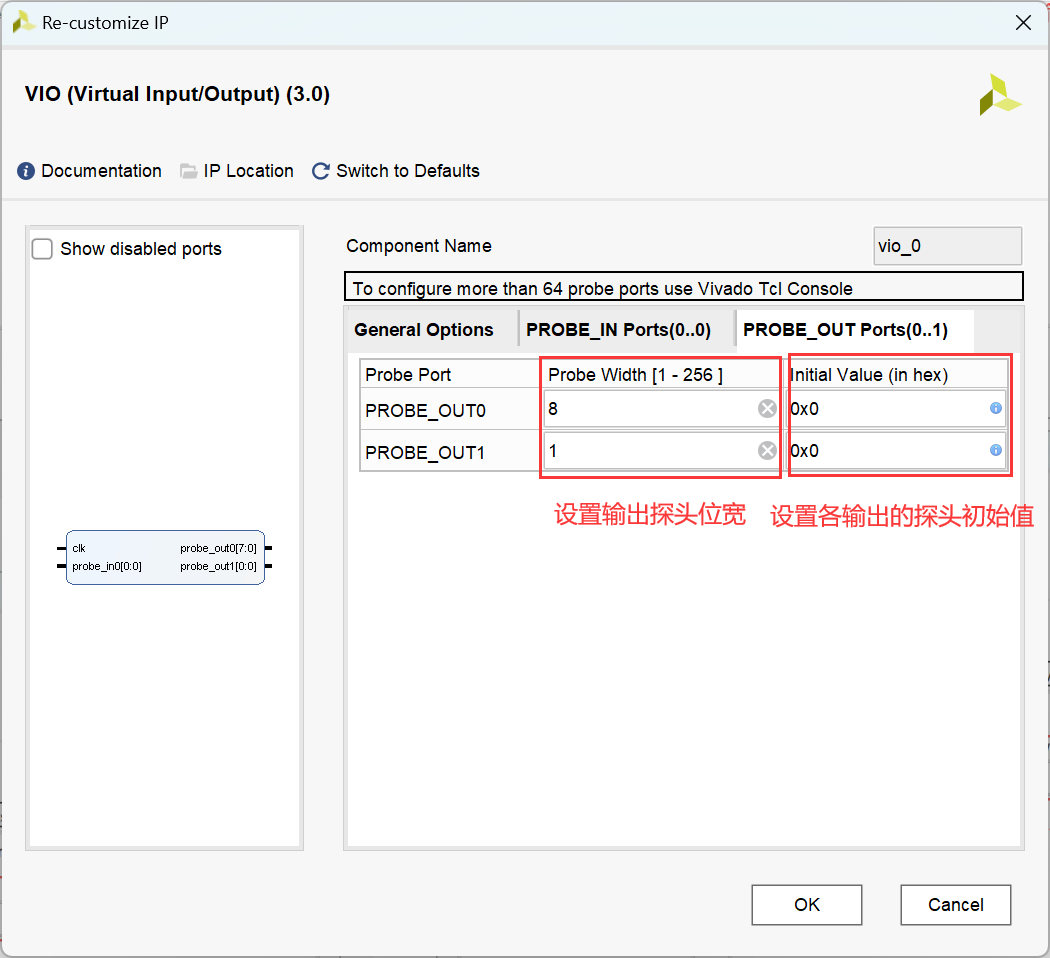Select the PROBE_OUT Ports(0..1) tab

coord(845,330)
